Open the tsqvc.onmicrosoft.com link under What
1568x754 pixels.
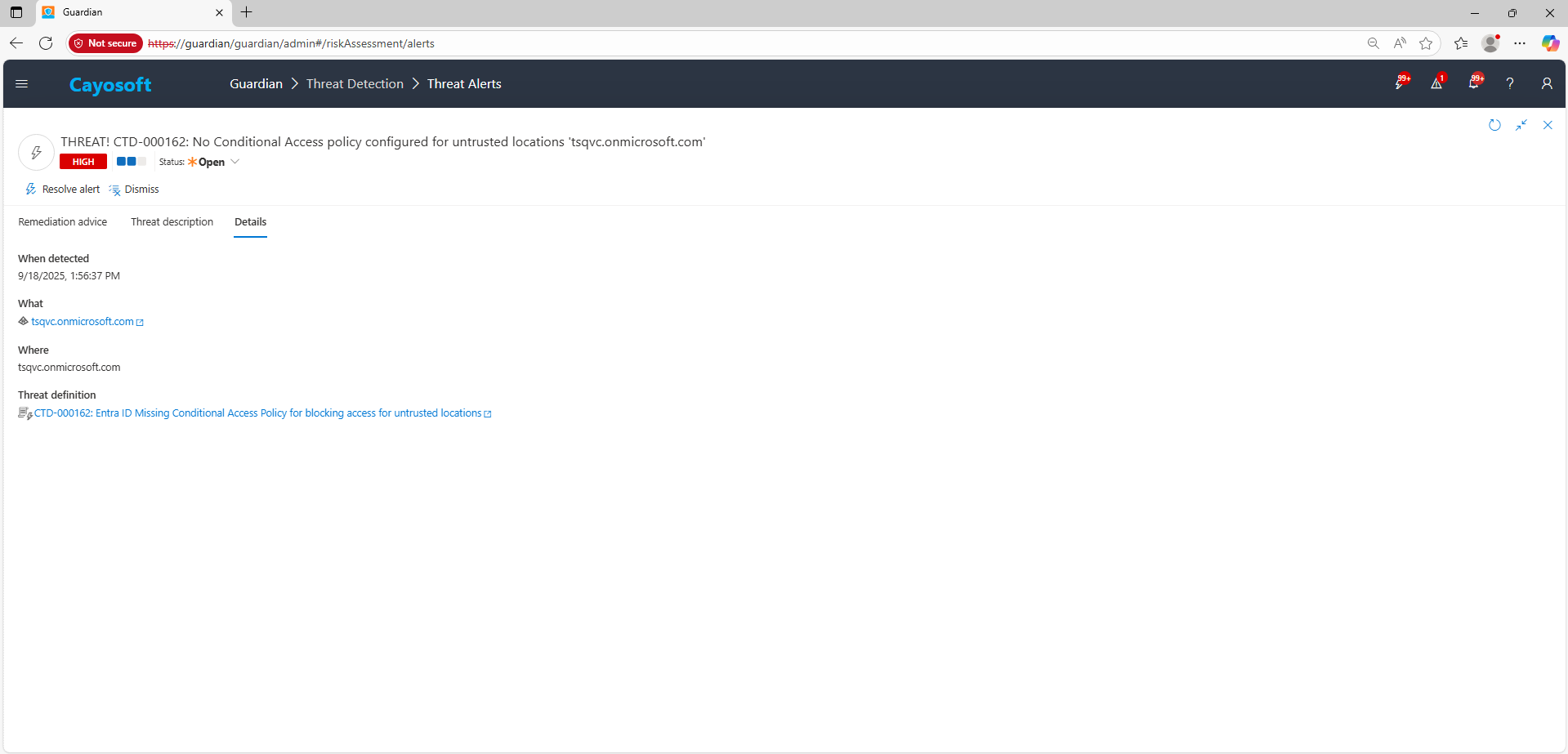(83, 322)
